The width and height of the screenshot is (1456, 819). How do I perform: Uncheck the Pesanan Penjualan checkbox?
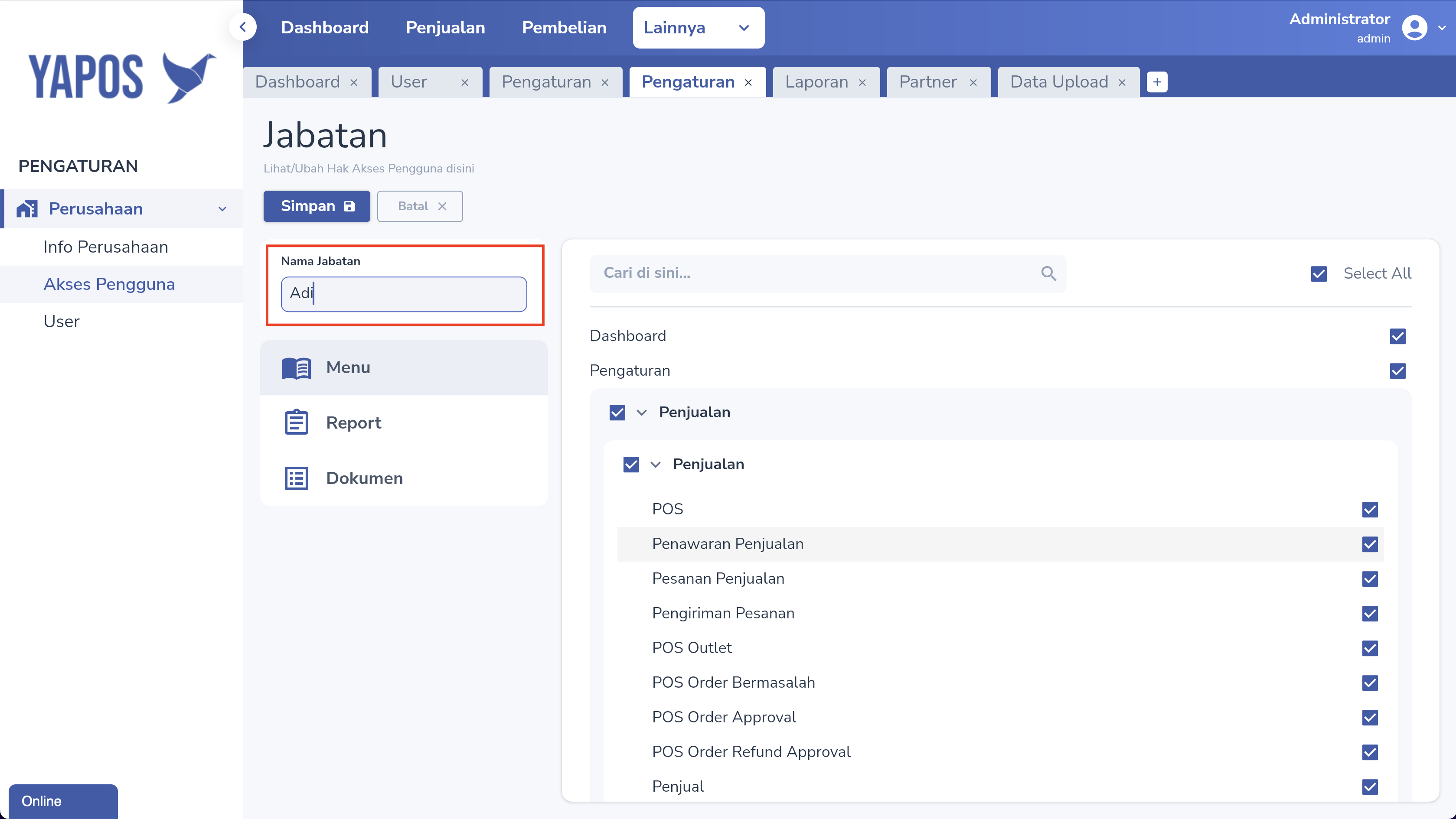pos(1370,579)
